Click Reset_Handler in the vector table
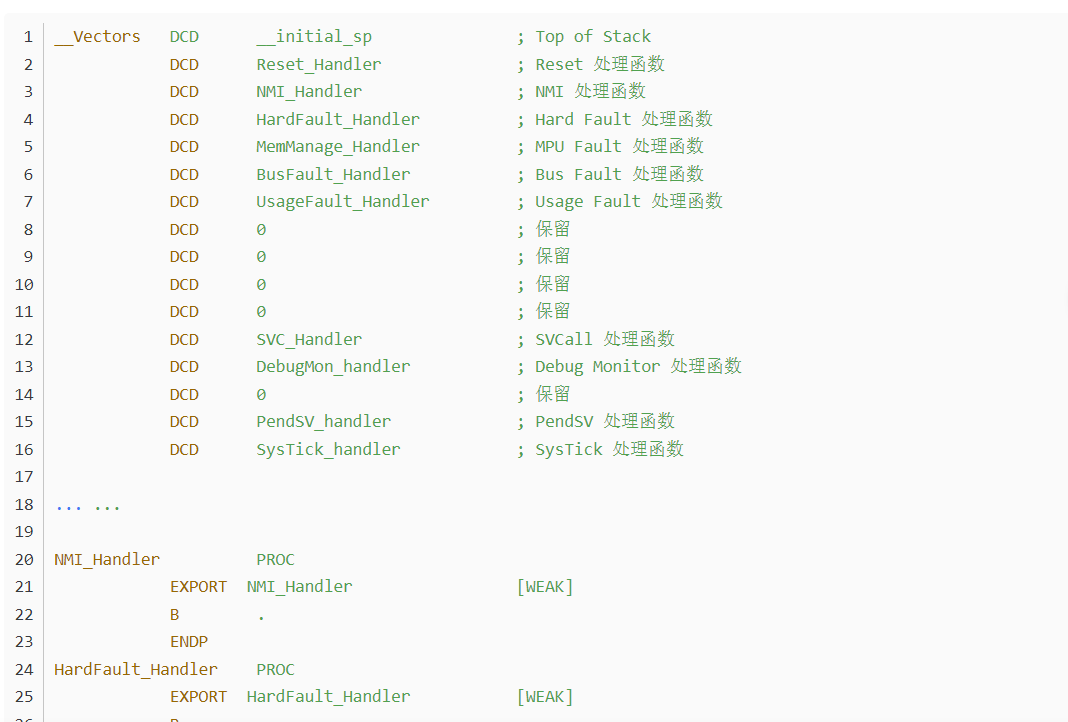This screenshot has height=722, width=1068. [319, 65]
